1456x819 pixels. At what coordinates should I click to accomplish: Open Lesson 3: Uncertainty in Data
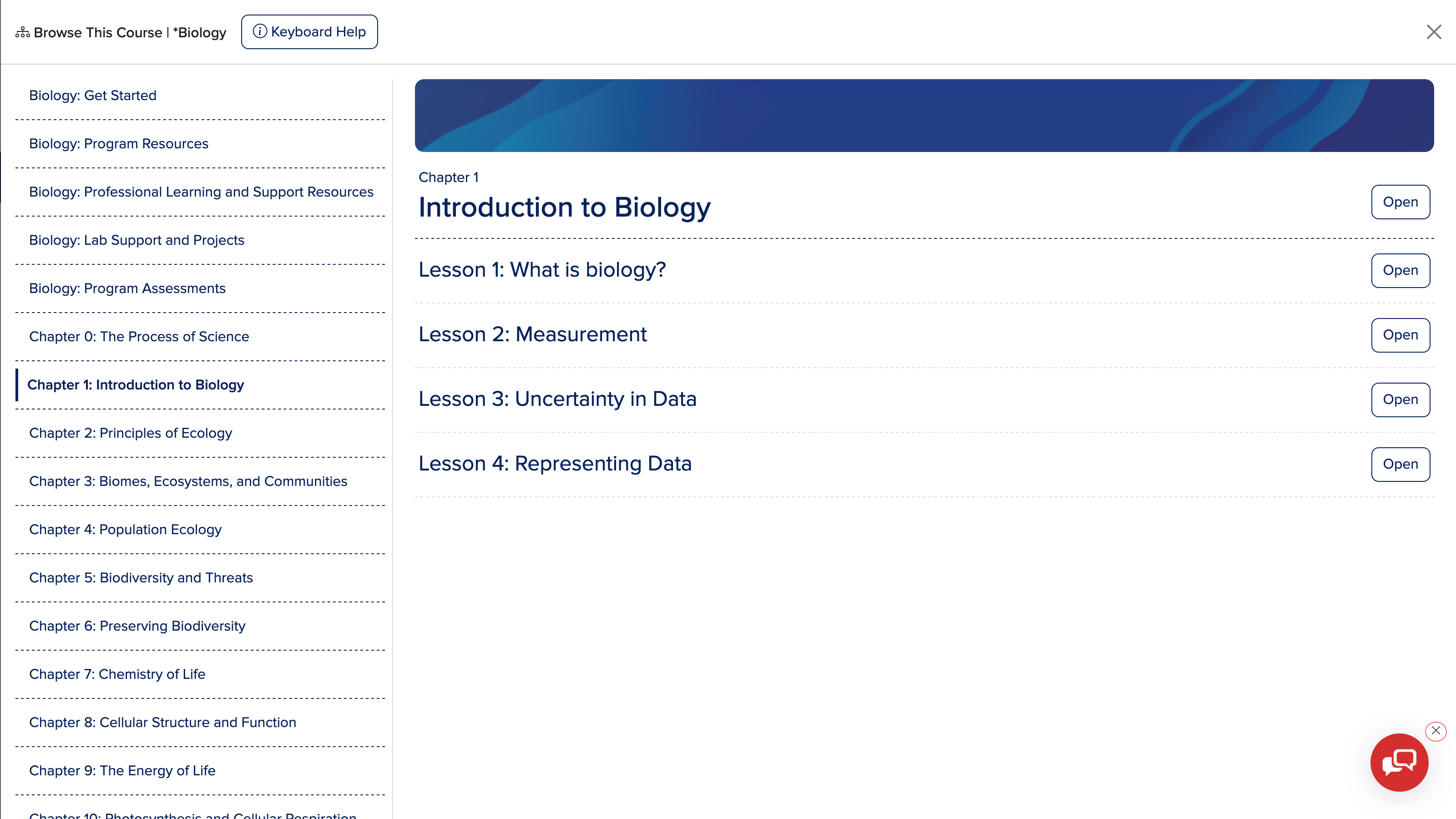click(1400, 399)
